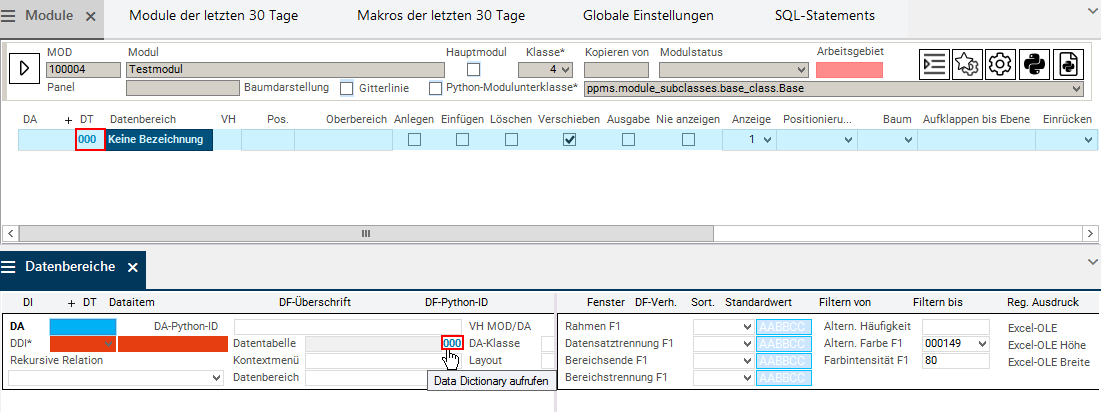Close the Module tab with its X
Image resolution: width=1101 pixels, height=412 pixels.
click(x=90, y=16)
